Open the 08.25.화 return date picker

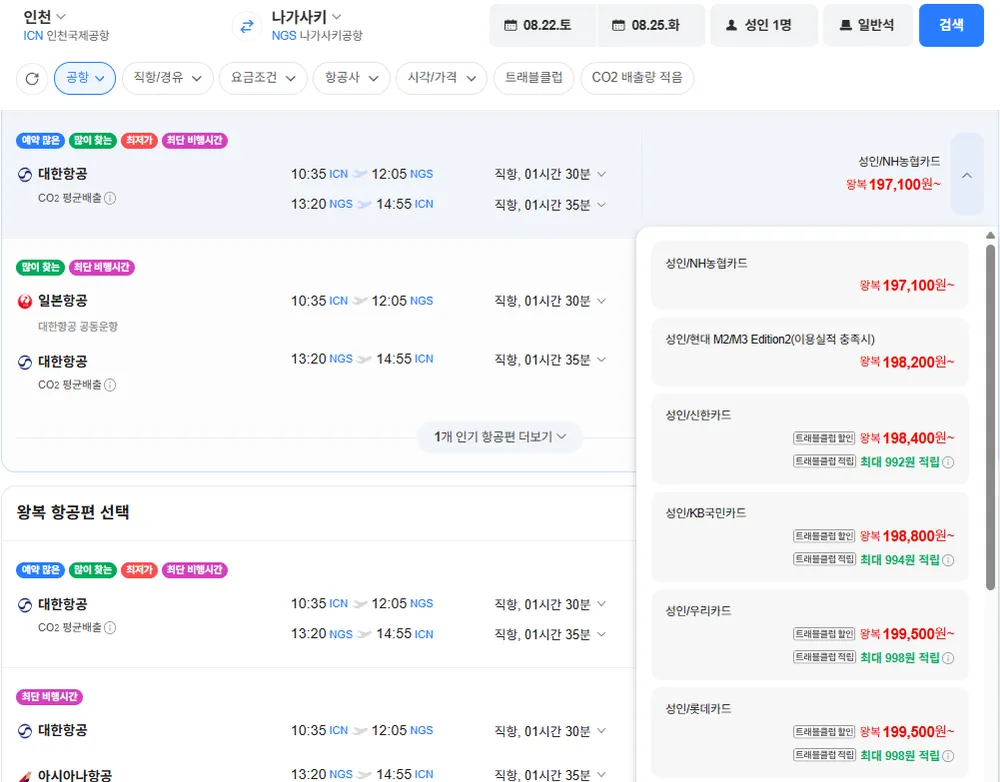[x=651, y=26]
